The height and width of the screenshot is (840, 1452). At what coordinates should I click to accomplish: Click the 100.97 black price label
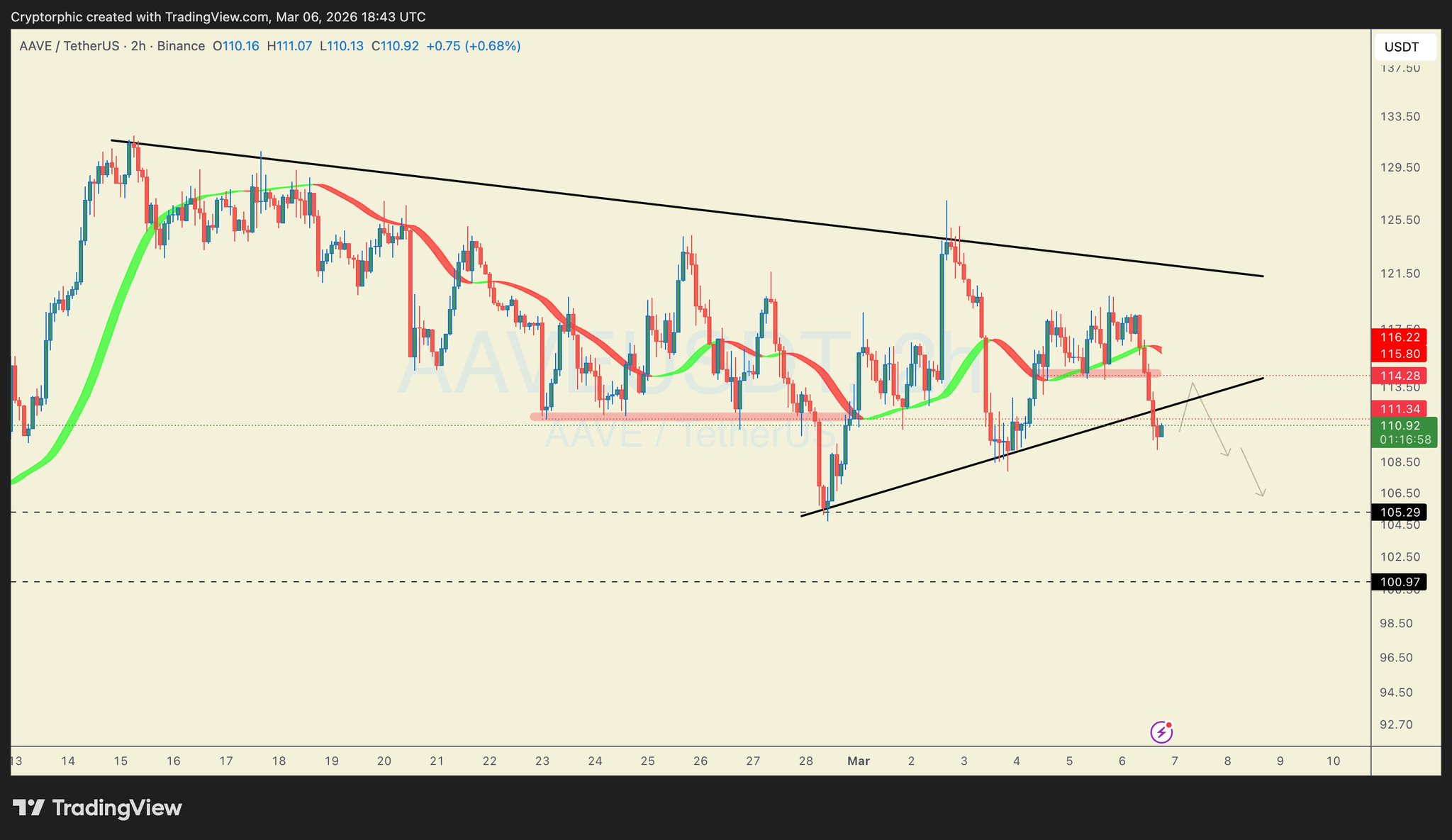click(1399, 582)
